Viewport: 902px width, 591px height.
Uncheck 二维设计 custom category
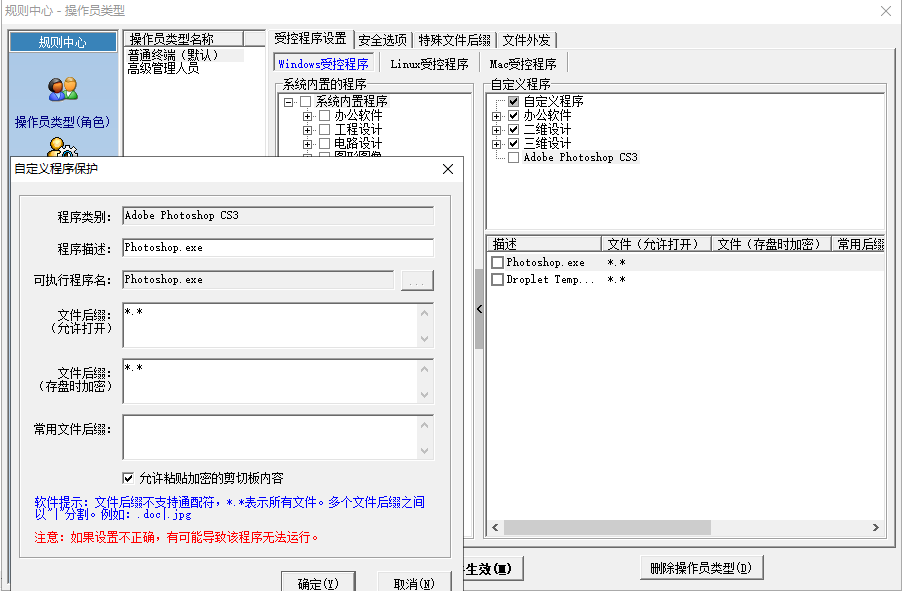[x=514, y=129]
